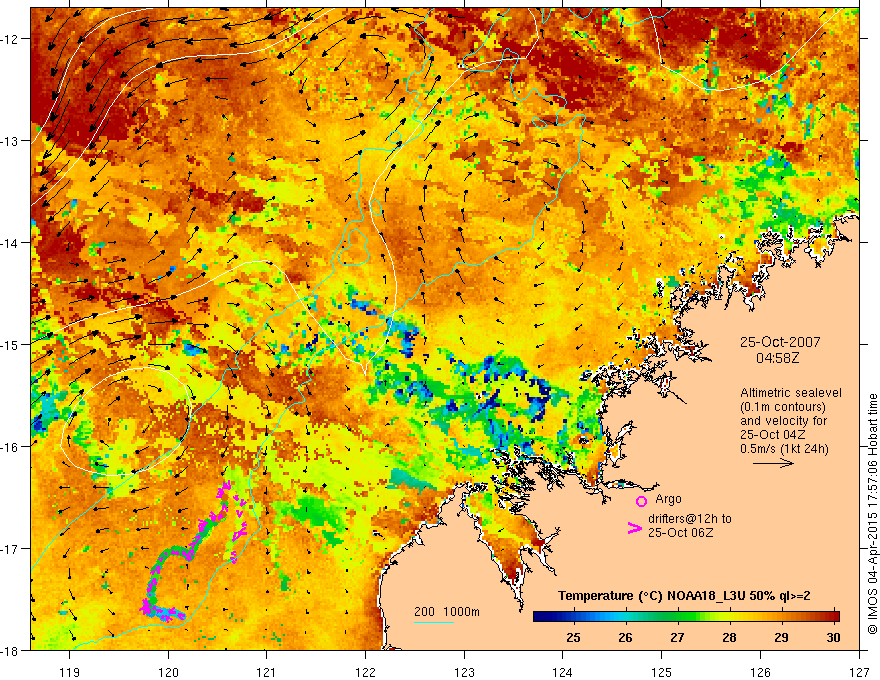This screenshot has width=880, height=680.
Task: Click the Temperature NOAA18_L3U colorbar title
Action: 684,595
